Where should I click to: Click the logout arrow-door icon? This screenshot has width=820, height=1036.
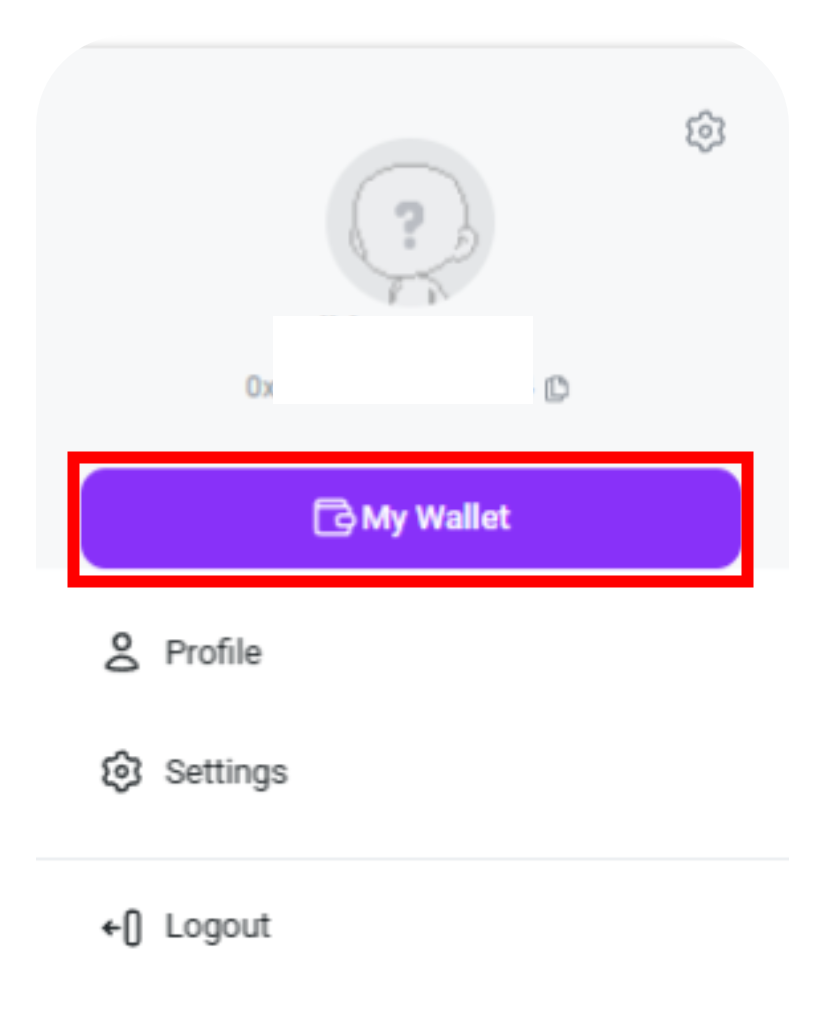click(122, 928)
